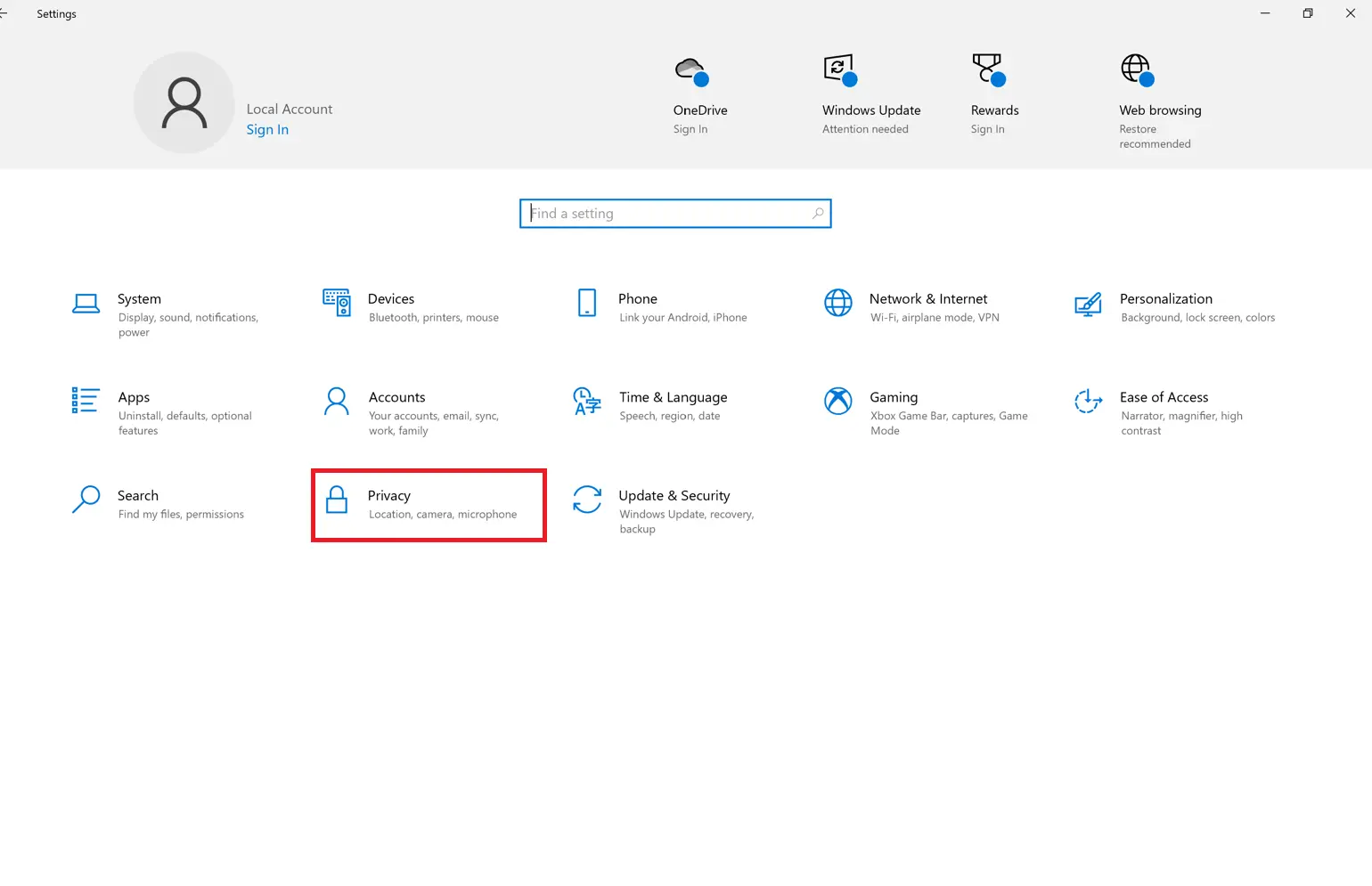The height and width of the screenshot is (886, 1372).
Task: Close the Settings window
Action: click(1351, 13)
